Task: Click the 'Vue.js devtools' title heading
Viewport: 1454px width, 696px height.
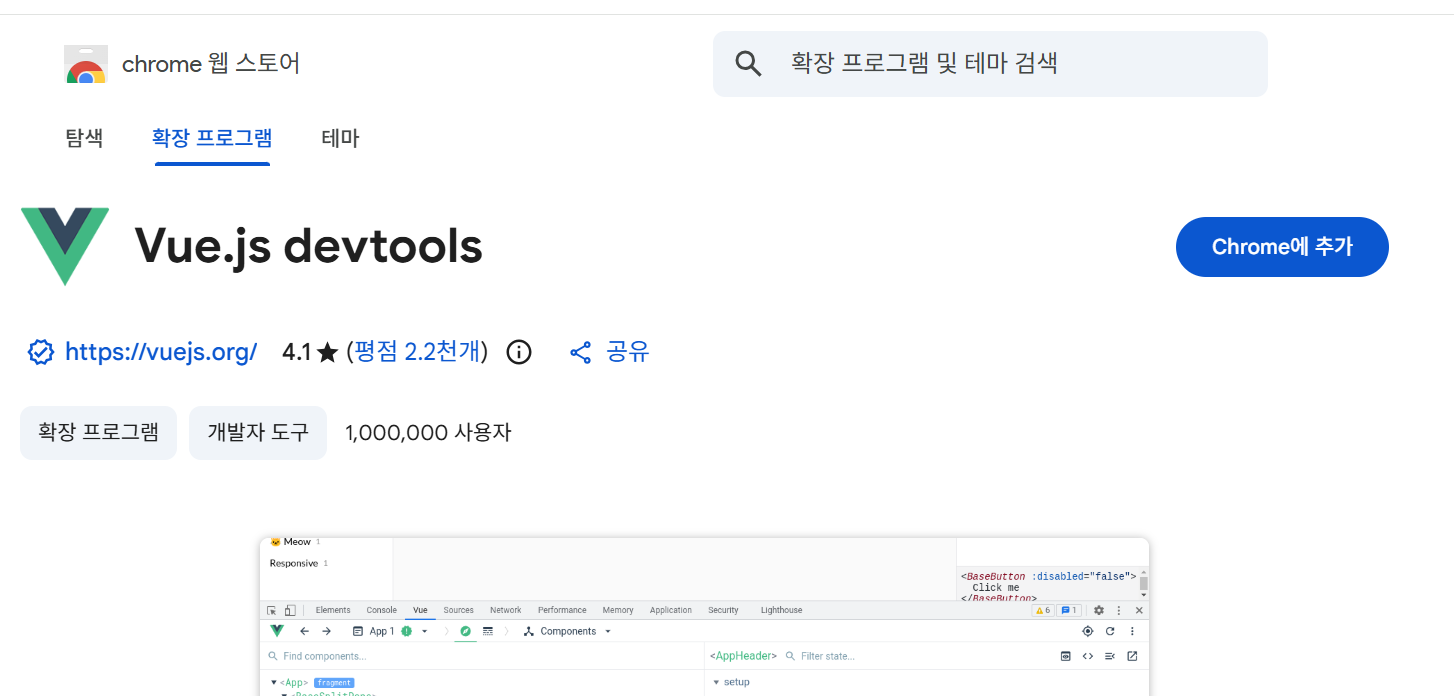Action: [308, 246]
